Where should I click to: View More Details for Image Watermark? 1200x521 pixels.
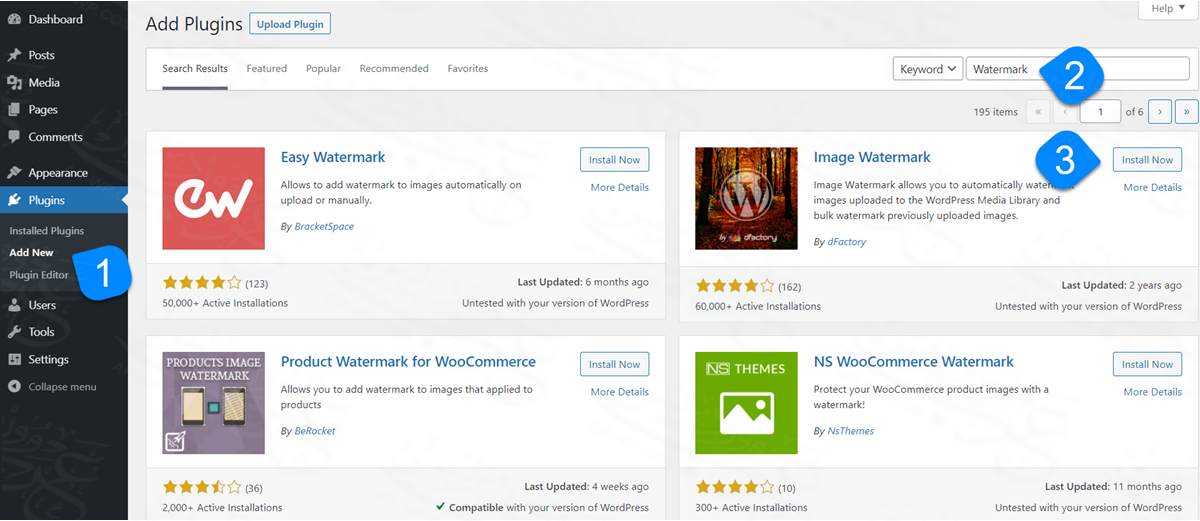click(1152, 188)
